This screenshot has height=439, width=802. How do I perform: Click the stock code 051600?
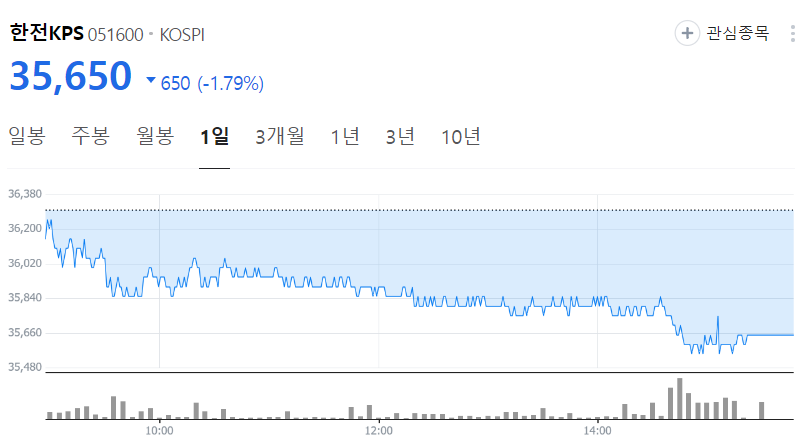116,35
